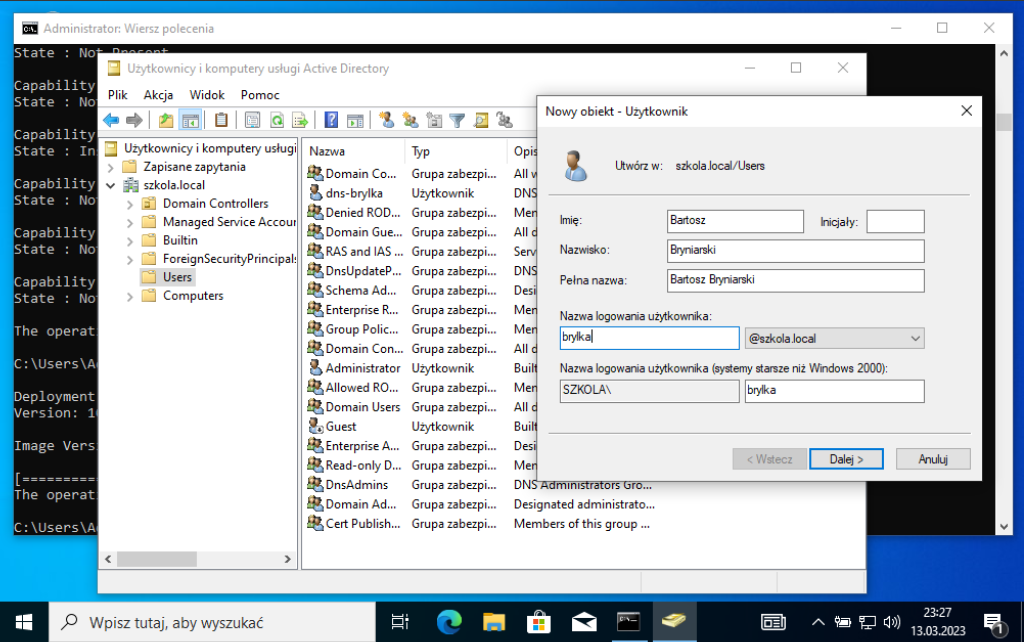Open the Pomoc menu
1024x642 pixels.
tap(260, 95)
